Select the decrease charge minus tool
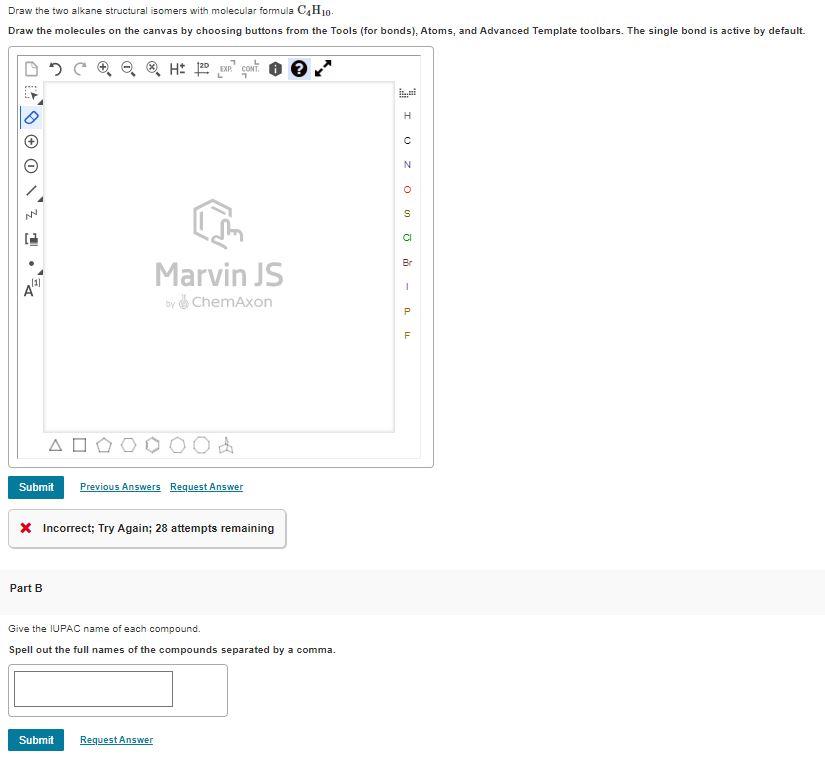The height and width of the screenshot is (760, 825). [32, 166]
